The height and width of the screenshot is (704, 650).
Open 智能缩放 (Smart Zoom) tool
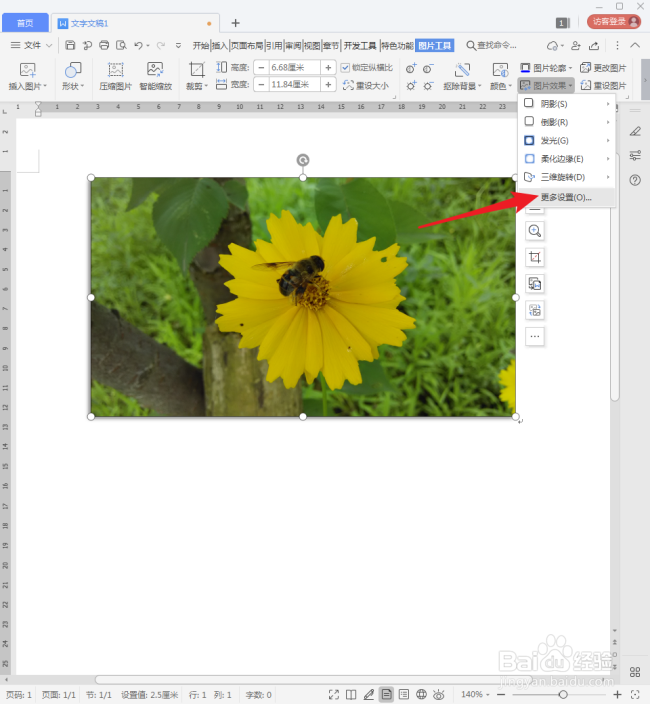click(155, 76)
